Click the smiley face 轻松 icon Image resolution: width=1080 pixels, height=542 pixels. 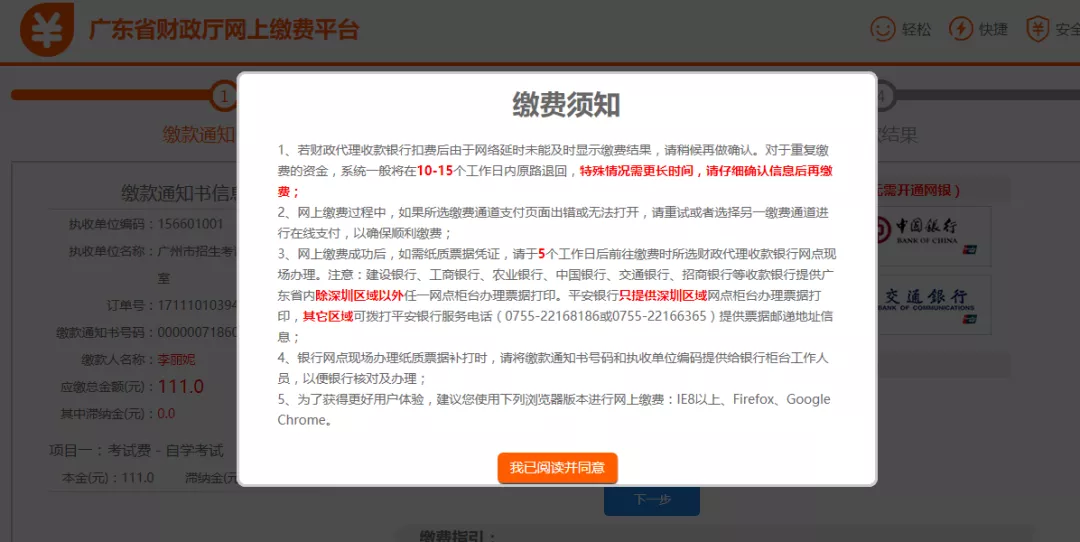[x=882, y=29]
